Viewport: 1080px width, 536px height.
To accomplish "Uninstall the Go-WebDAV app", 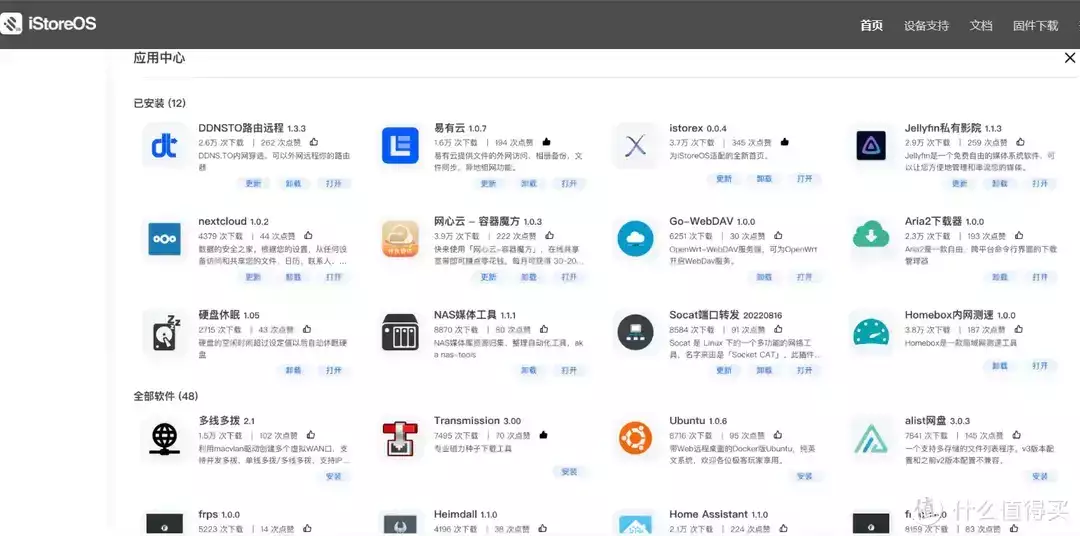I will click(764, 277).
